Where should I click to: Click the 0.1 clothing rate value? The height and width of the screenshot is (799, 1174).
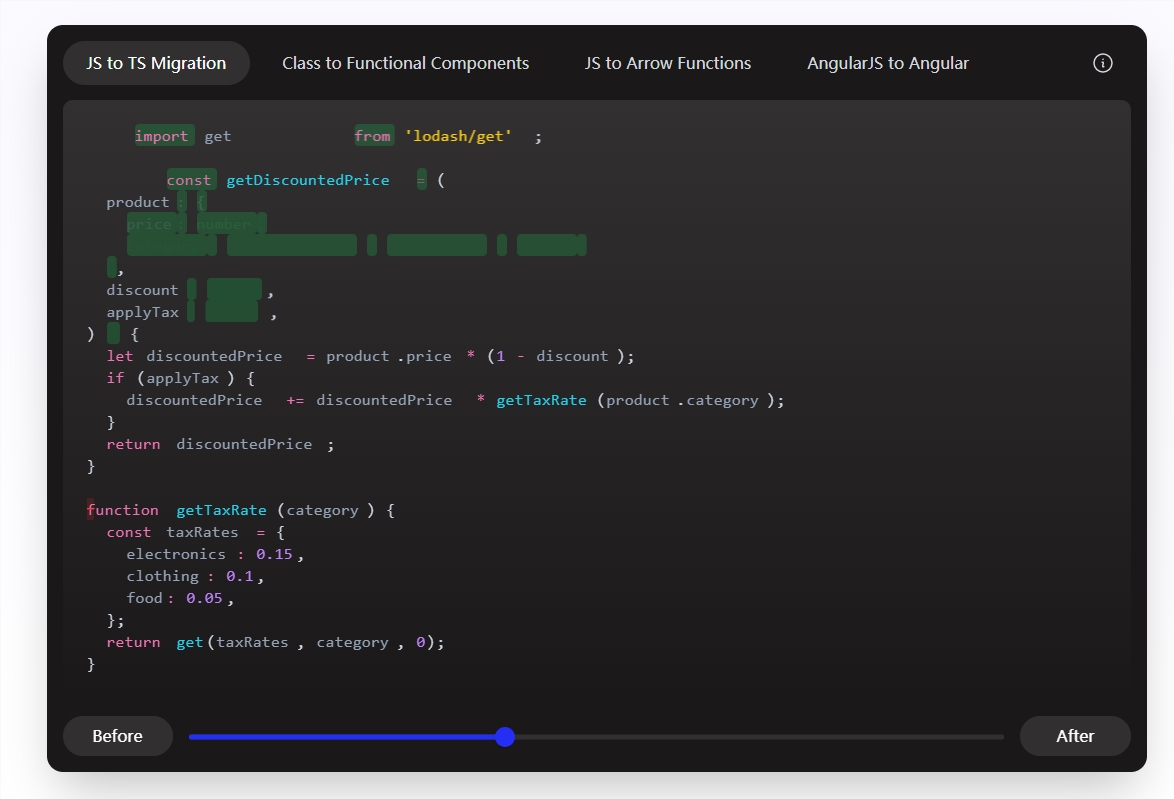[x=240, y=576]
